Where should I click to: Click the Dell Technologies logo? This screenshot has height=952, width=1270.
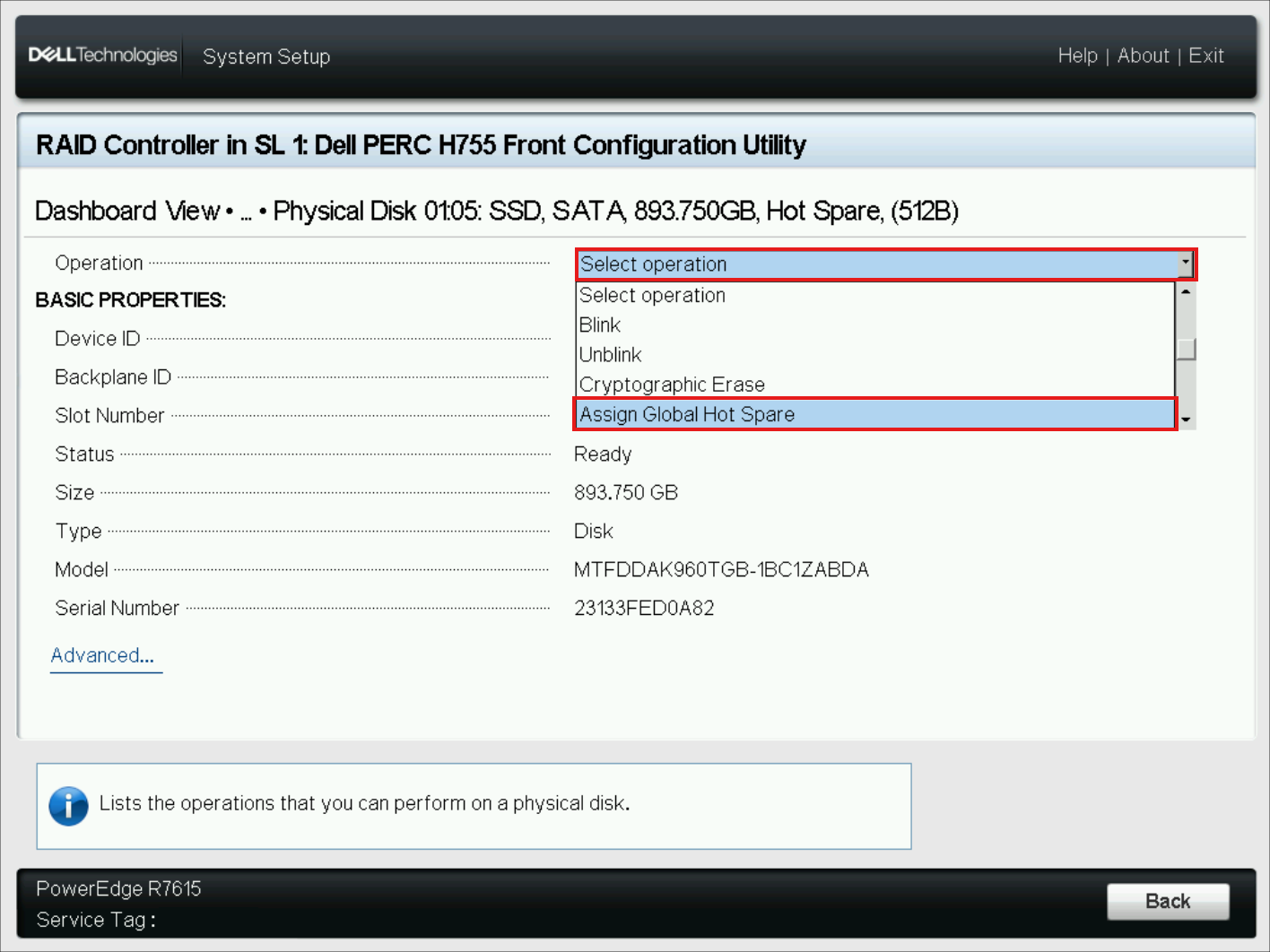(103, 56)
